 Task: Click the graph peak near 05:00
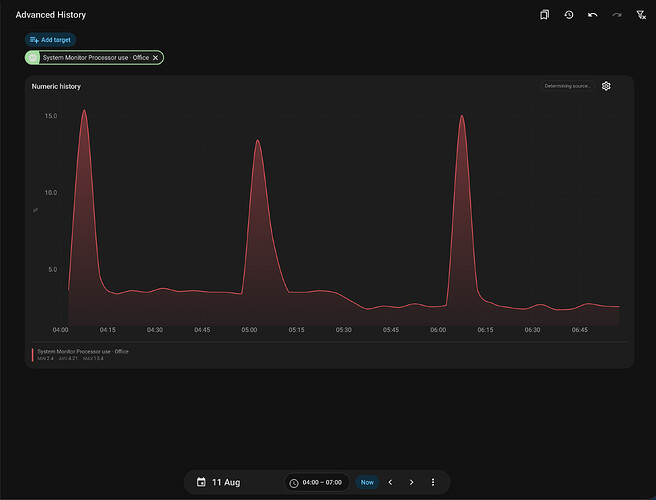257,141
